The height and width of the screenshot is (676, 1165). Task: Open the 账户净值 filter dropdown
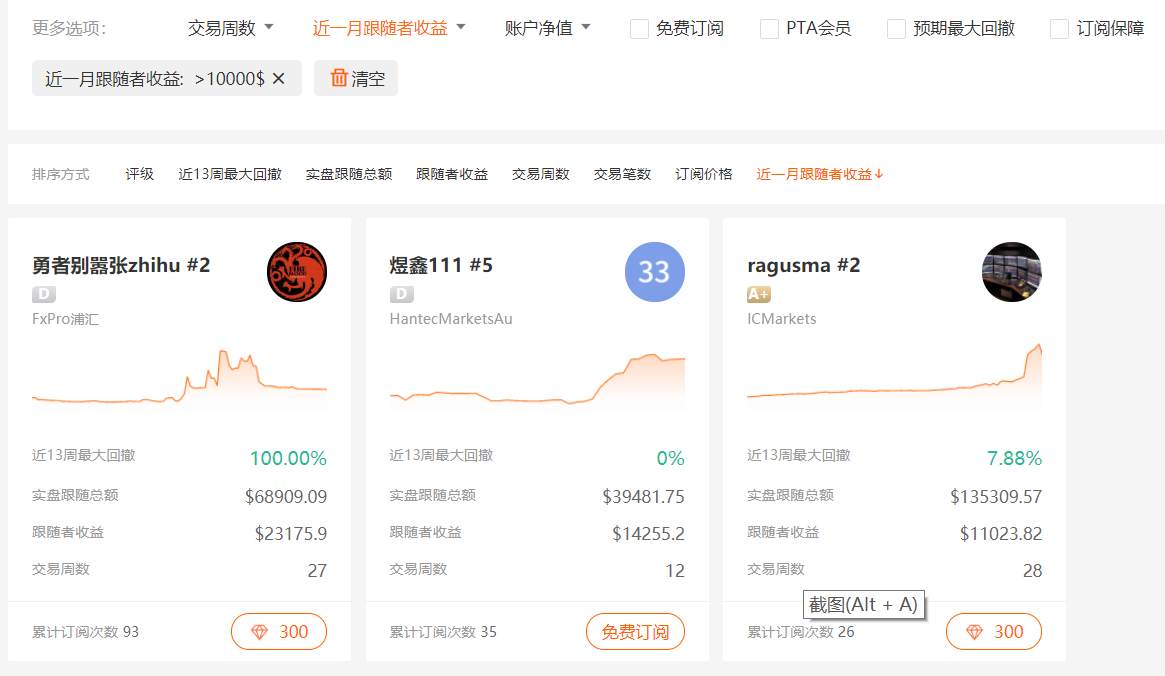coord(547,28)
